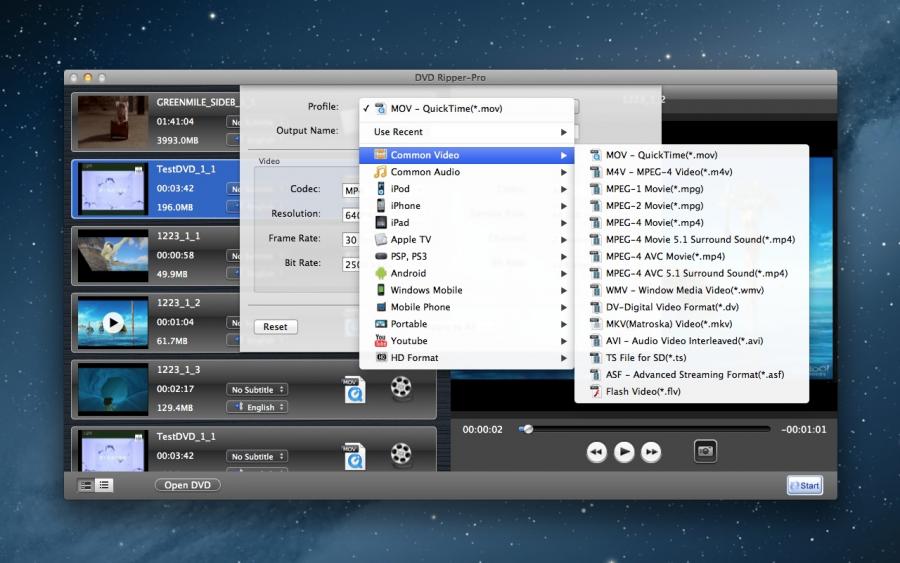Expand the Common Audio submenu arrow
The height and width of the screenshot is (563, 900).
564,172
